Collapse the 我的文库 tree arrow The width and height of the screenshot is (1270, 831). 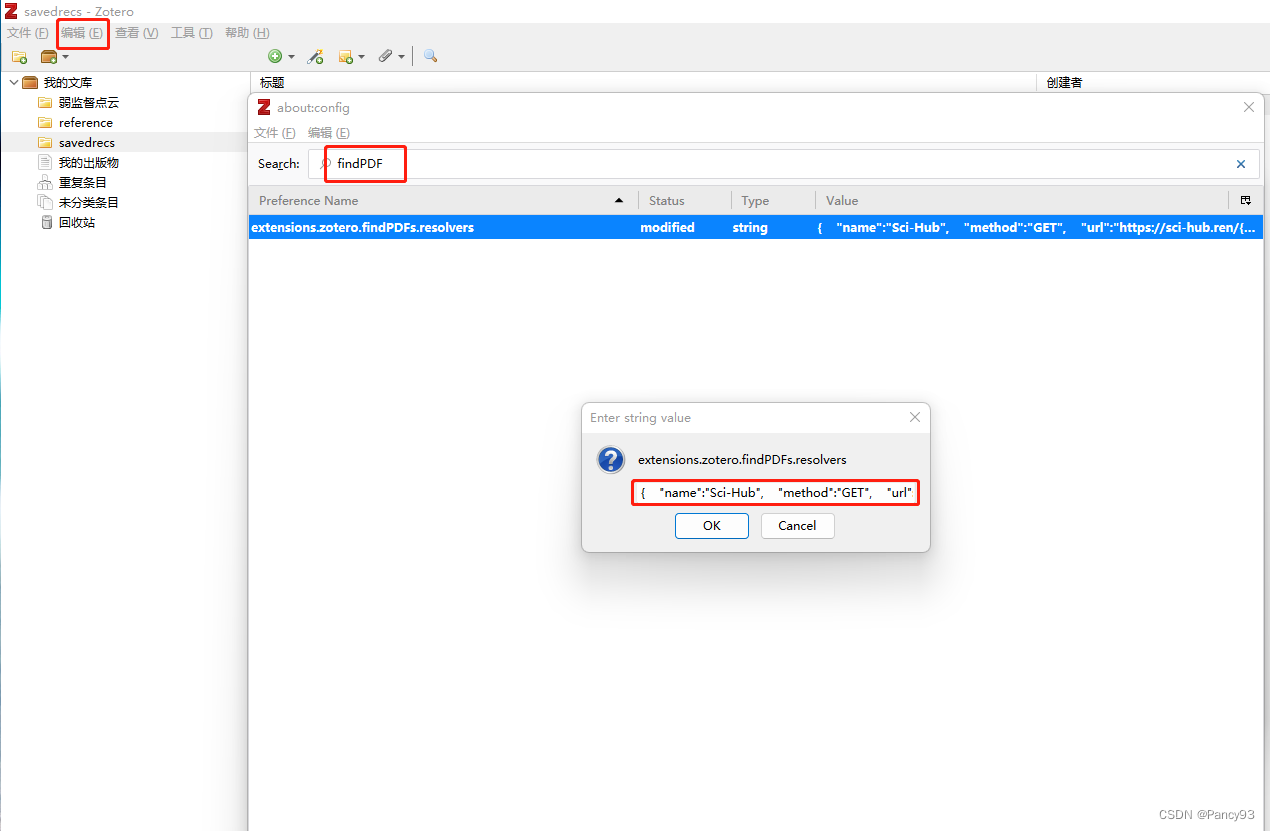tap(14, 82)
